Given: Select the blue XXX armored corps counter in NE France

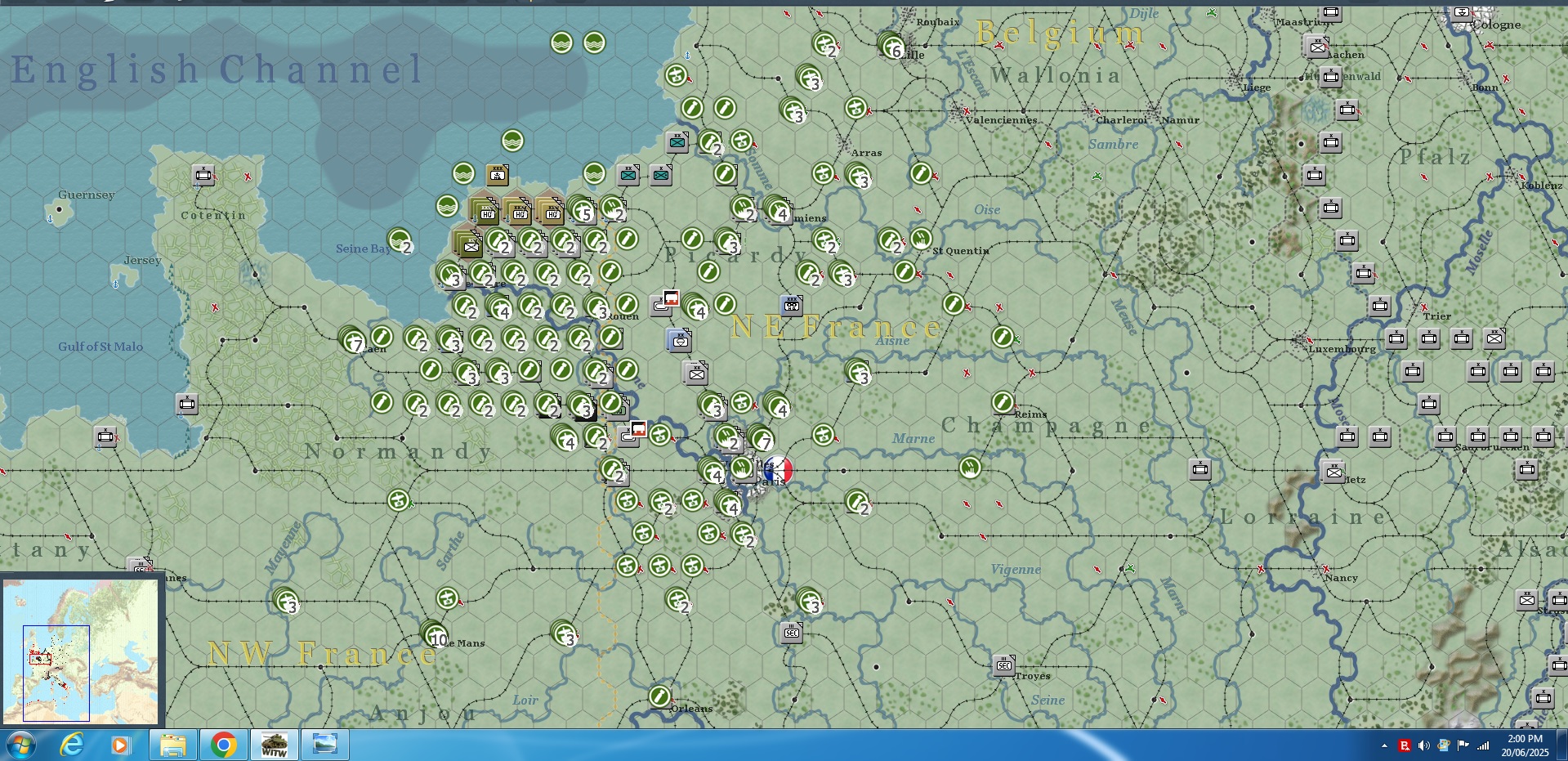Looking at the screenshot, I should pos(791,305).
